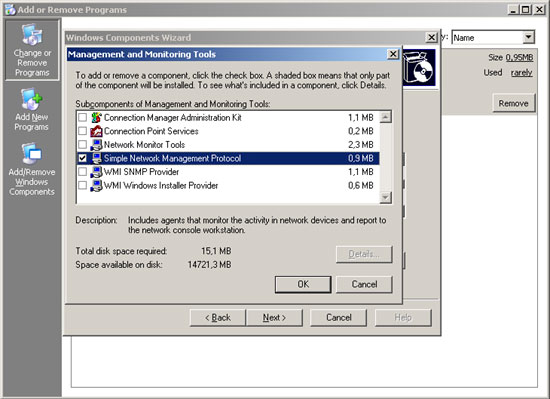
Task: Select WMI Windows Installer Provider row text
Action: coord(161,185)
